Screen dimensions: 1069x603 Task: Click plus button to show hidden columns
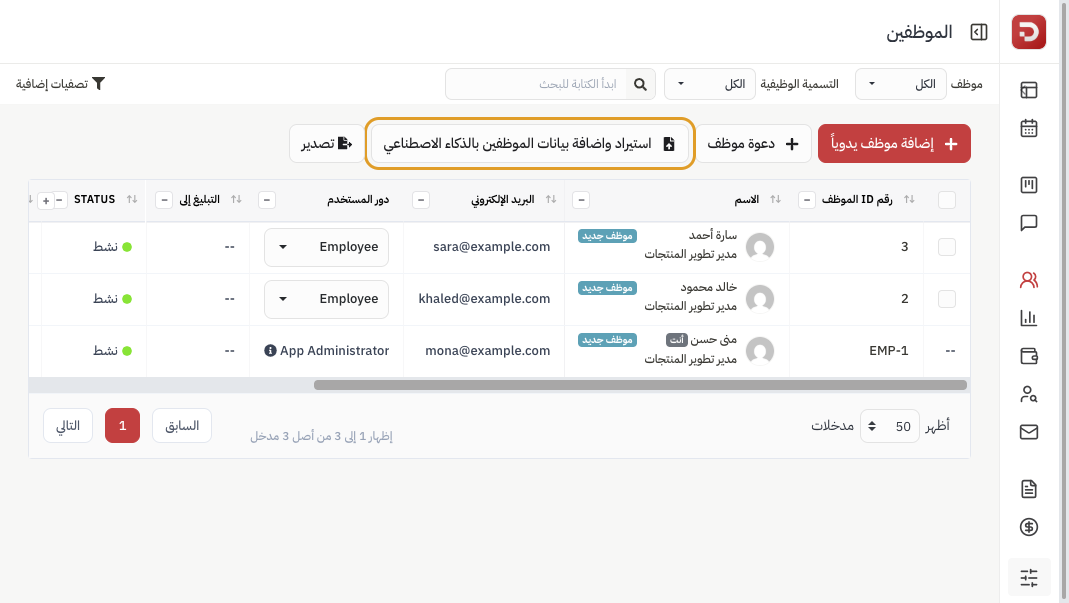pos(46,201)
